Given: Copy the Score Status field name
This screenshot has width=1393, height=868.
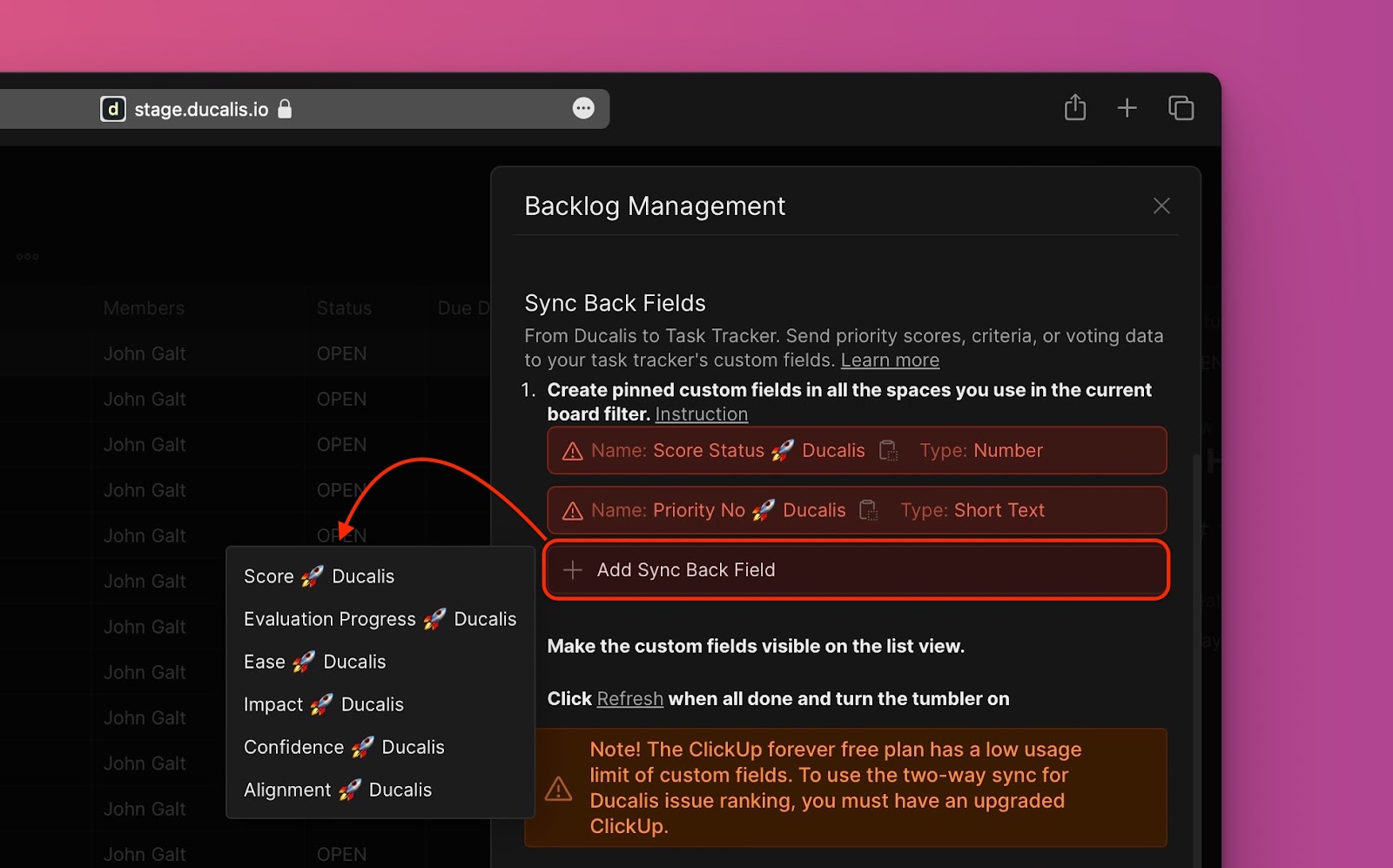Looking at the screenshot, I should [888, 450].
